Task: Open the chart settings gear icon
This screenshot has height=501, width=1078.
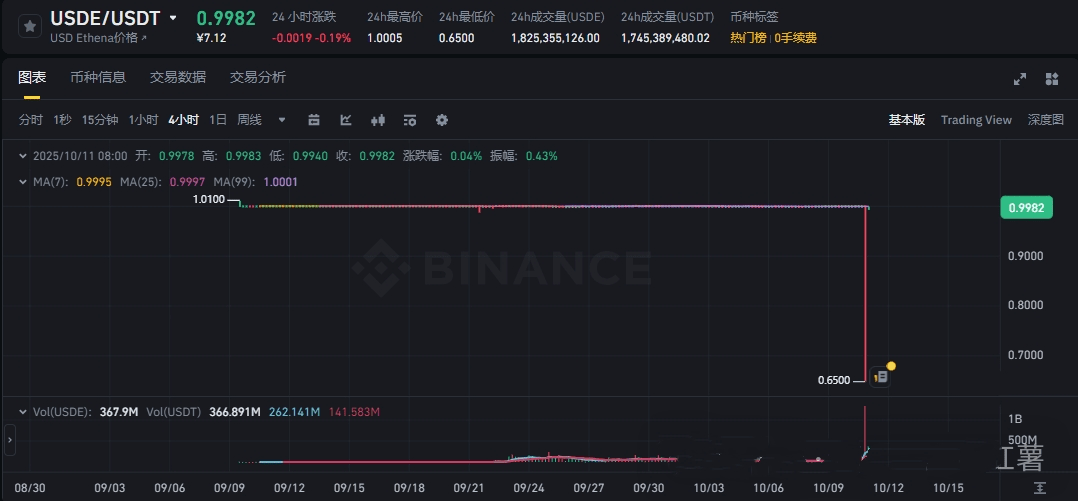Action: click(442, 120)
